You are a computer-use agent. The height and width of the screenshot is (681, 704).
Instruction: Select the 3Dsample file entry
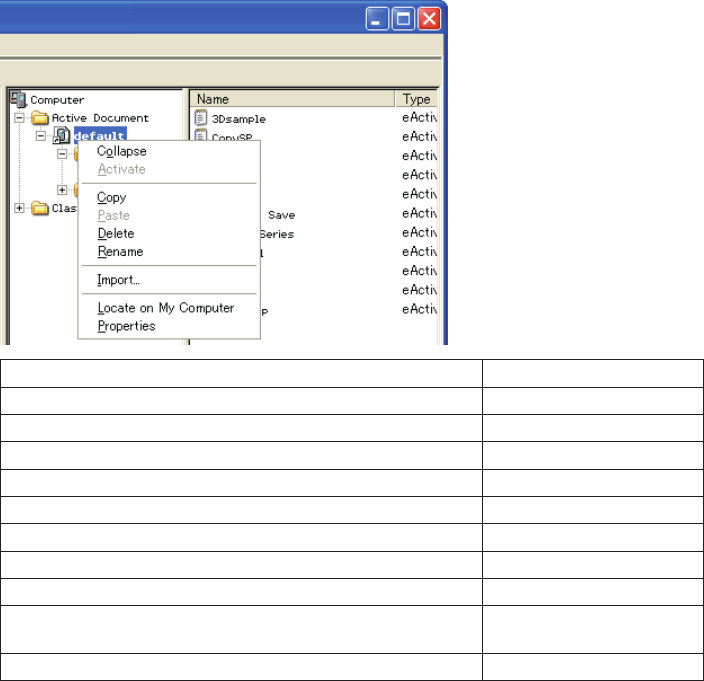click(x=239, y=119)
